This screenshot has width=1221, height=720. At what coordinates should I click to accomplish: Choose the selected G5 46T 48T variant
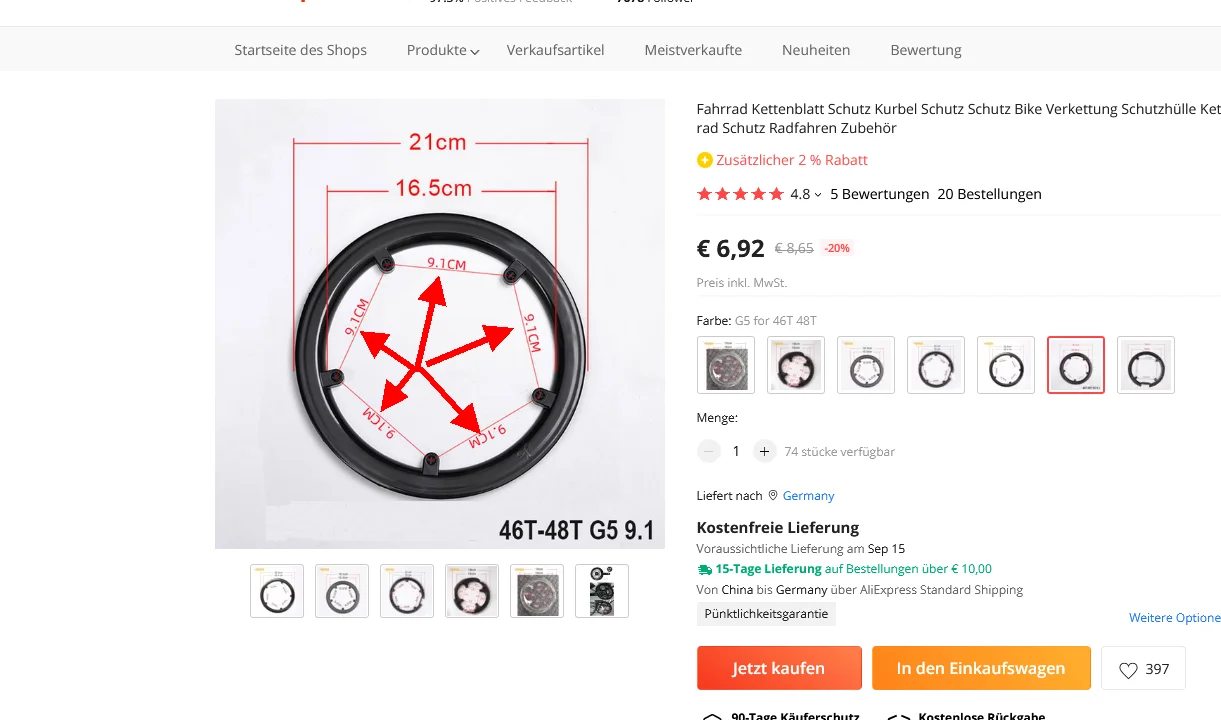click(x=1076, y=365)
